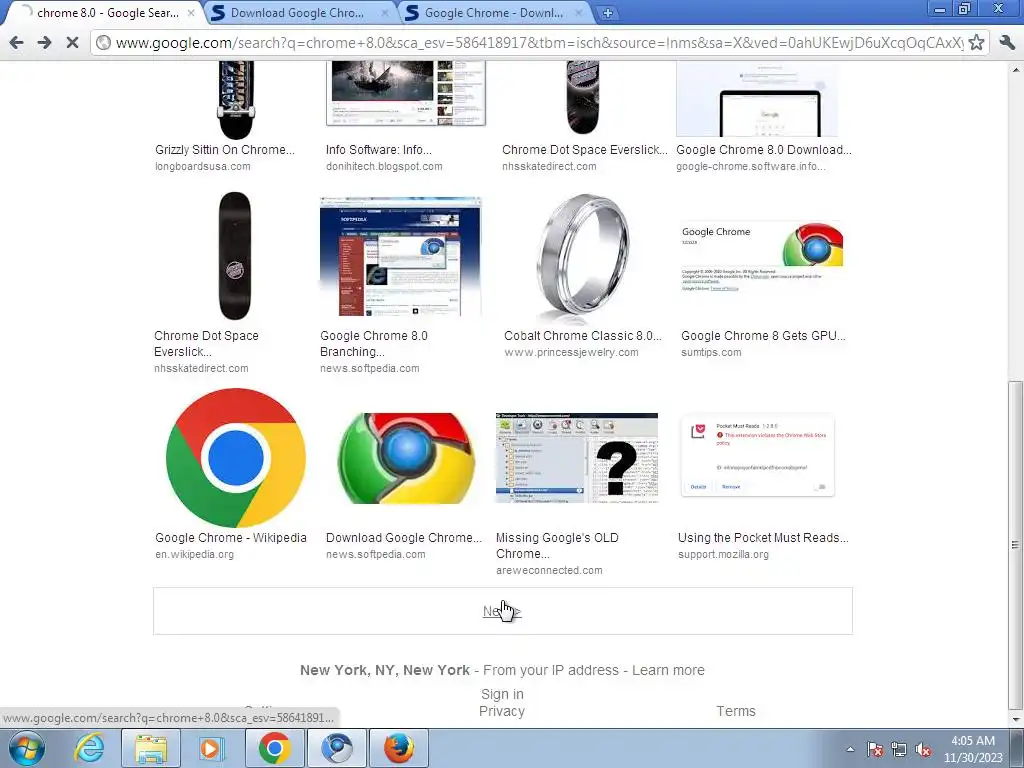Load more results with the Next button
The width and height of the screenshot is (1024, 768).
[x=502, y=611]
